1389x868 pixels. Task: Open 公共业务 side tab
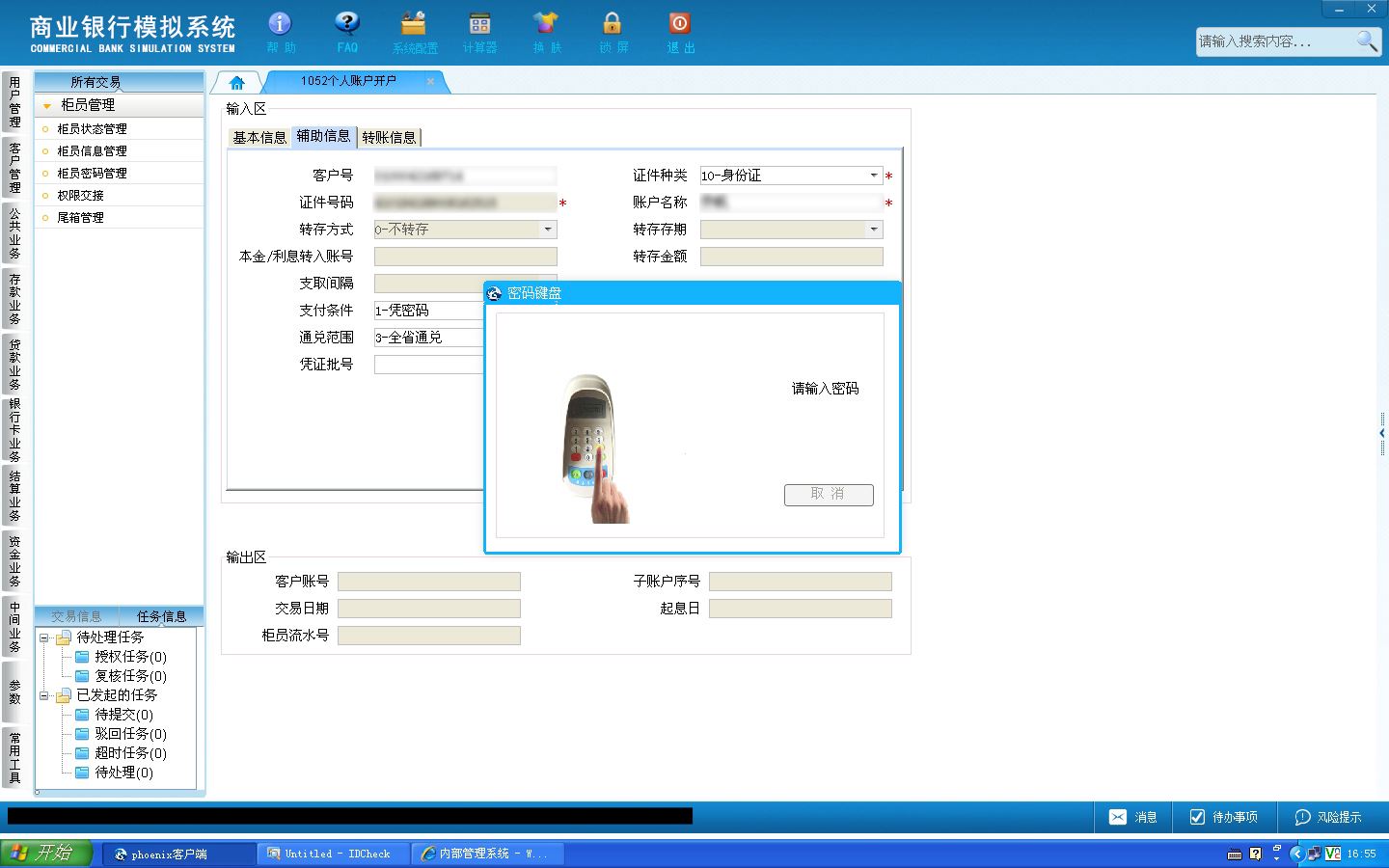[14, 232]
